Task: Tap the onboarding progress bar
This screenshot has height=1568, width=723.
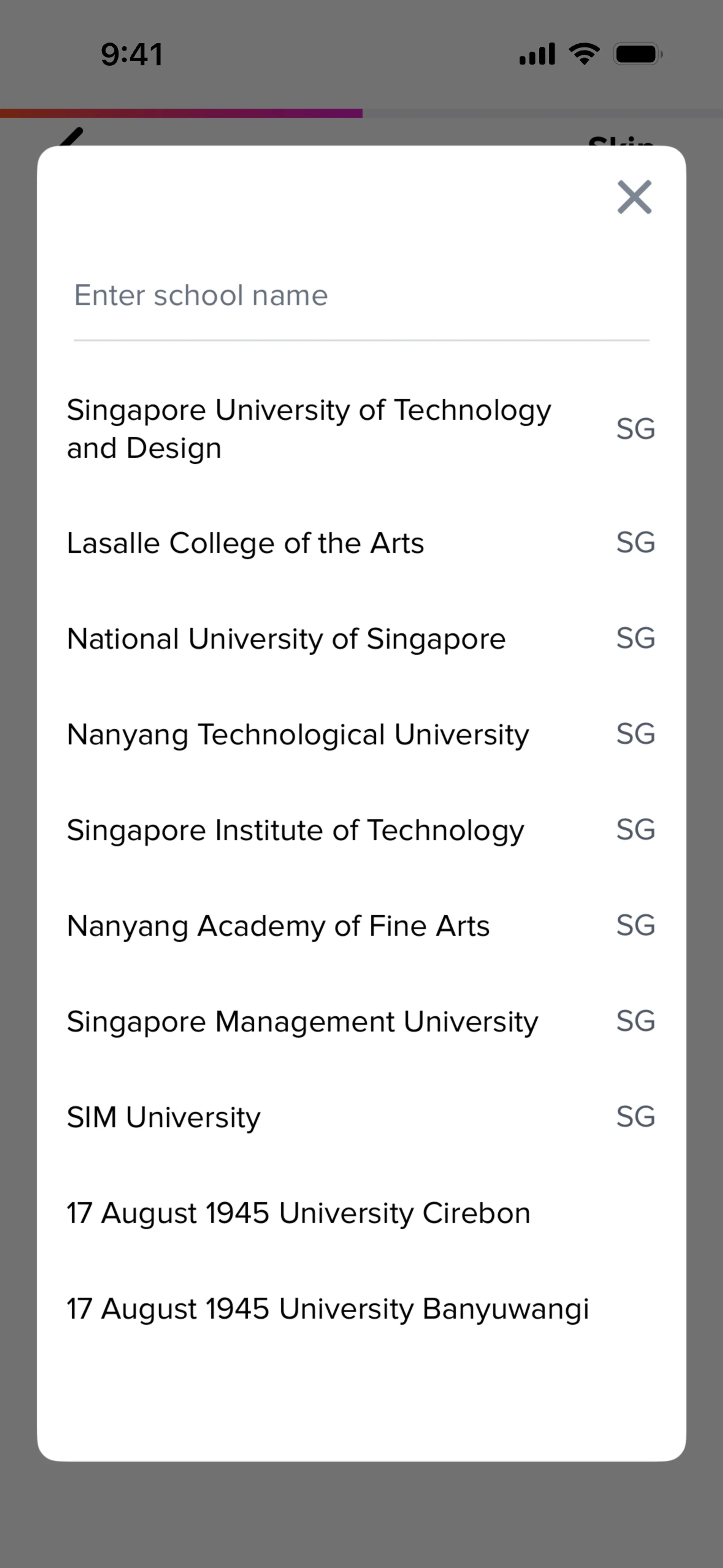Action: 361,113
